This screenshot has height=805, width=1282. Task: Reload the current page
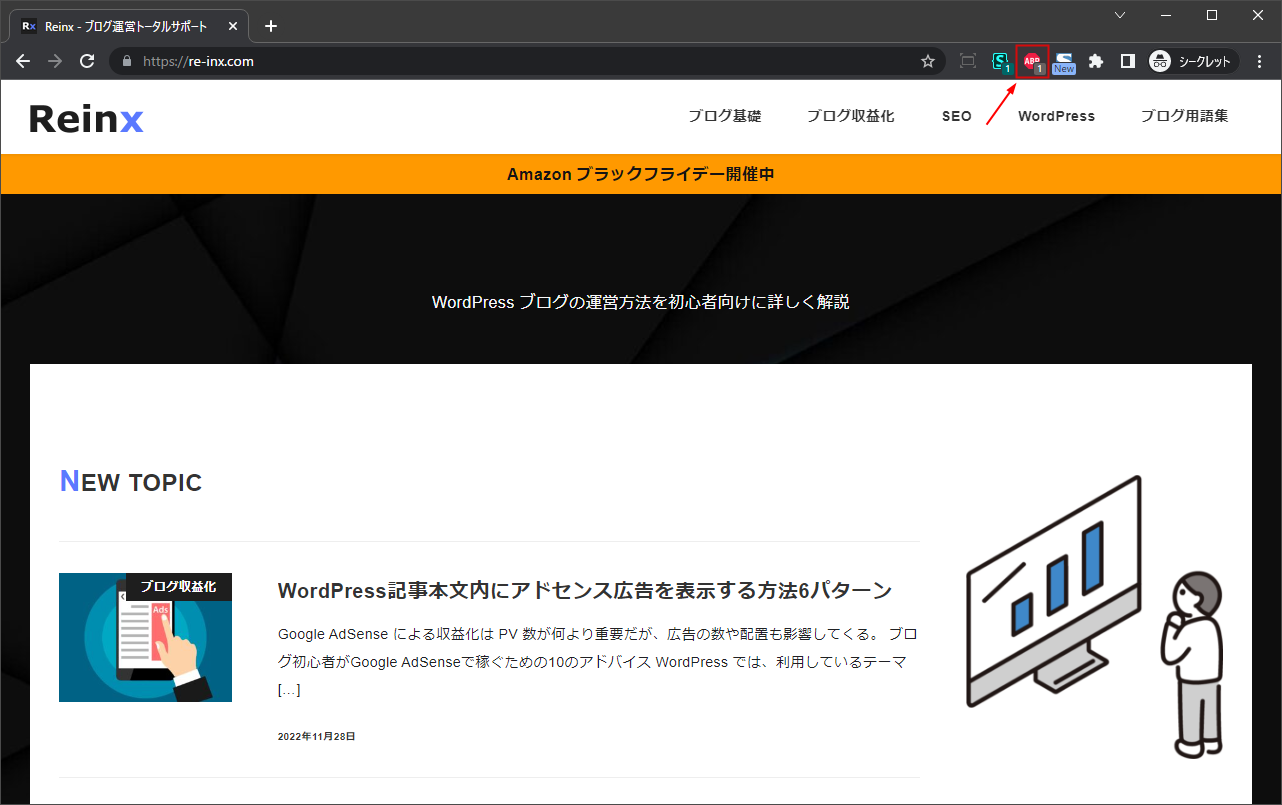click(87, 62)
